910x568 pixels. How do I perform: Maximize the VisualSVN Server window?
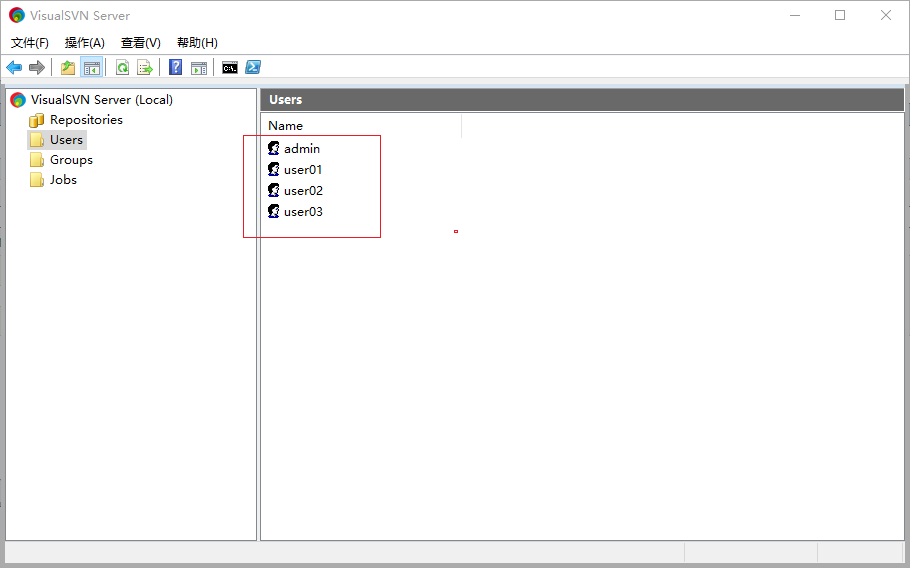tap(840, 16)
